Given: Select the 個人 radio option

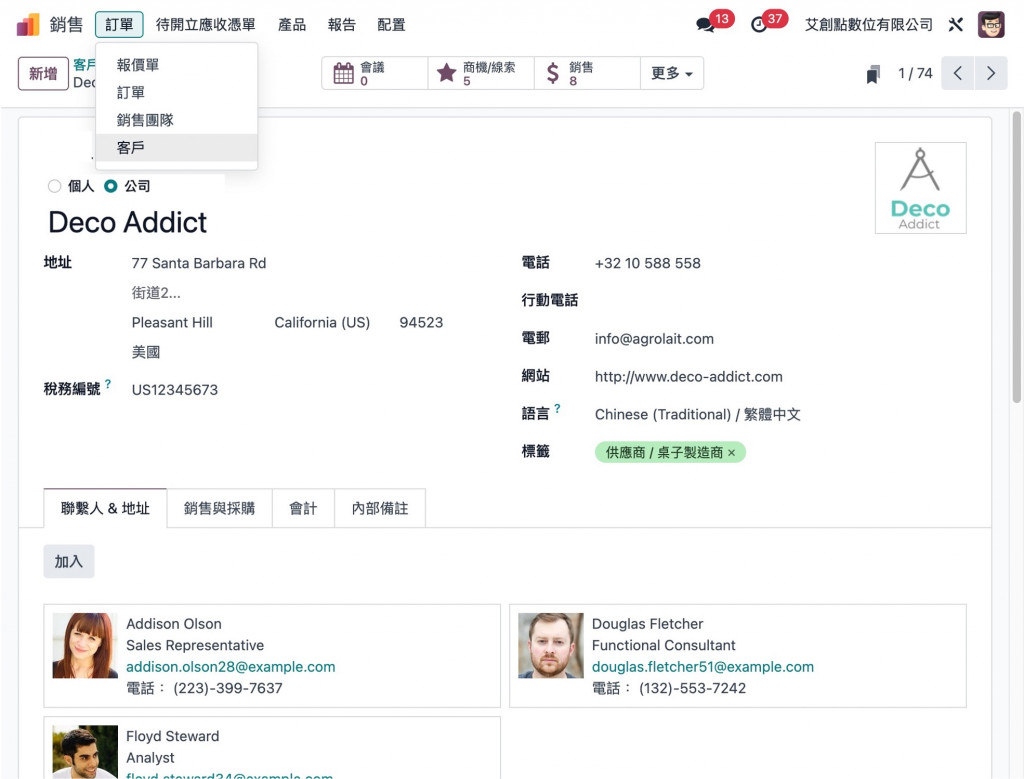Looking at the screenshot, I should (x=55, y=186).
